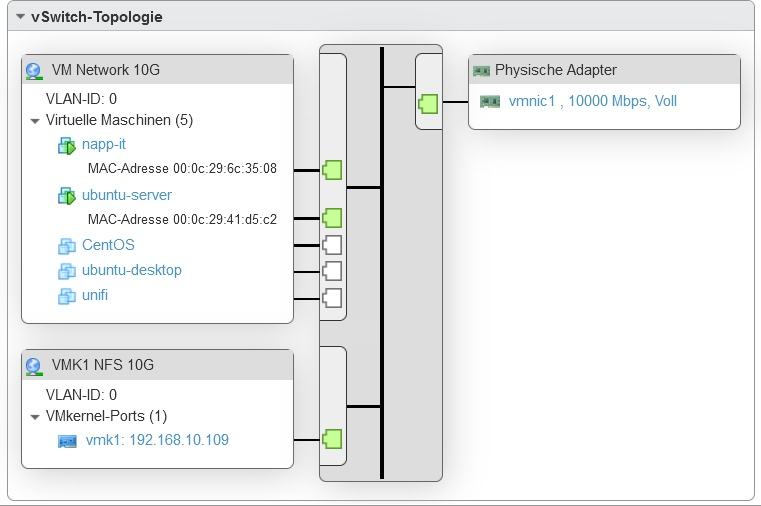
Task: Click the VMK1 NFS 10G port group icon
Action: tap(34, 366)
